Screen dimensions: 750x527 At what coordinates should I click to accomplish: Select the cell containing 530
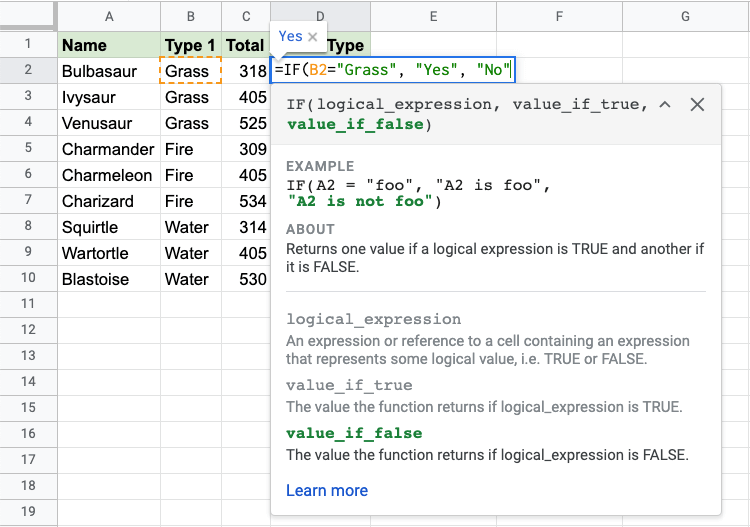pos(245,279)
